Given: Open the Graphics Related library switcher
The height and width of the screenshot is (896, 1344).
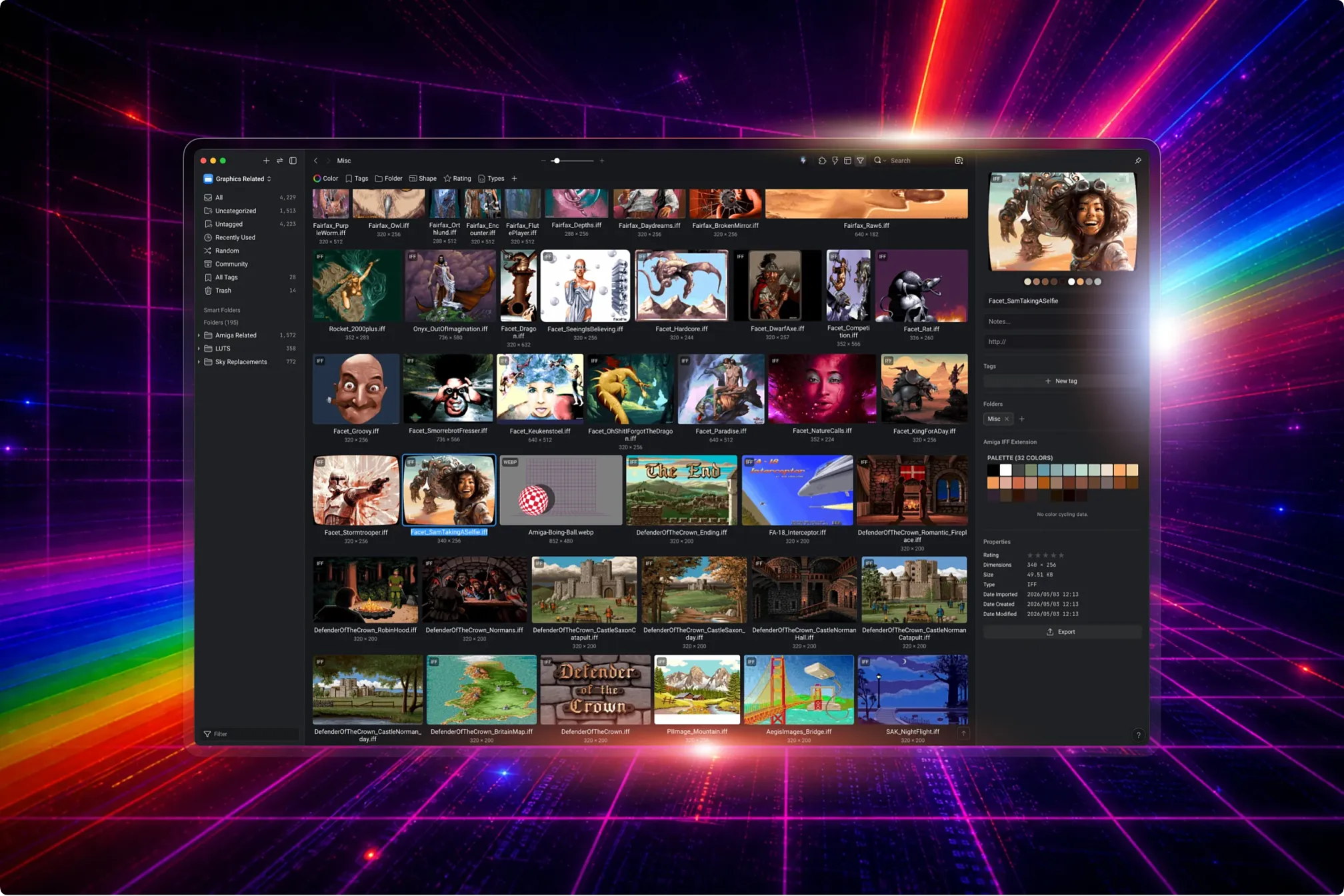Looking at the screenshot, I should pyautogui.click(x=238, y=179).
